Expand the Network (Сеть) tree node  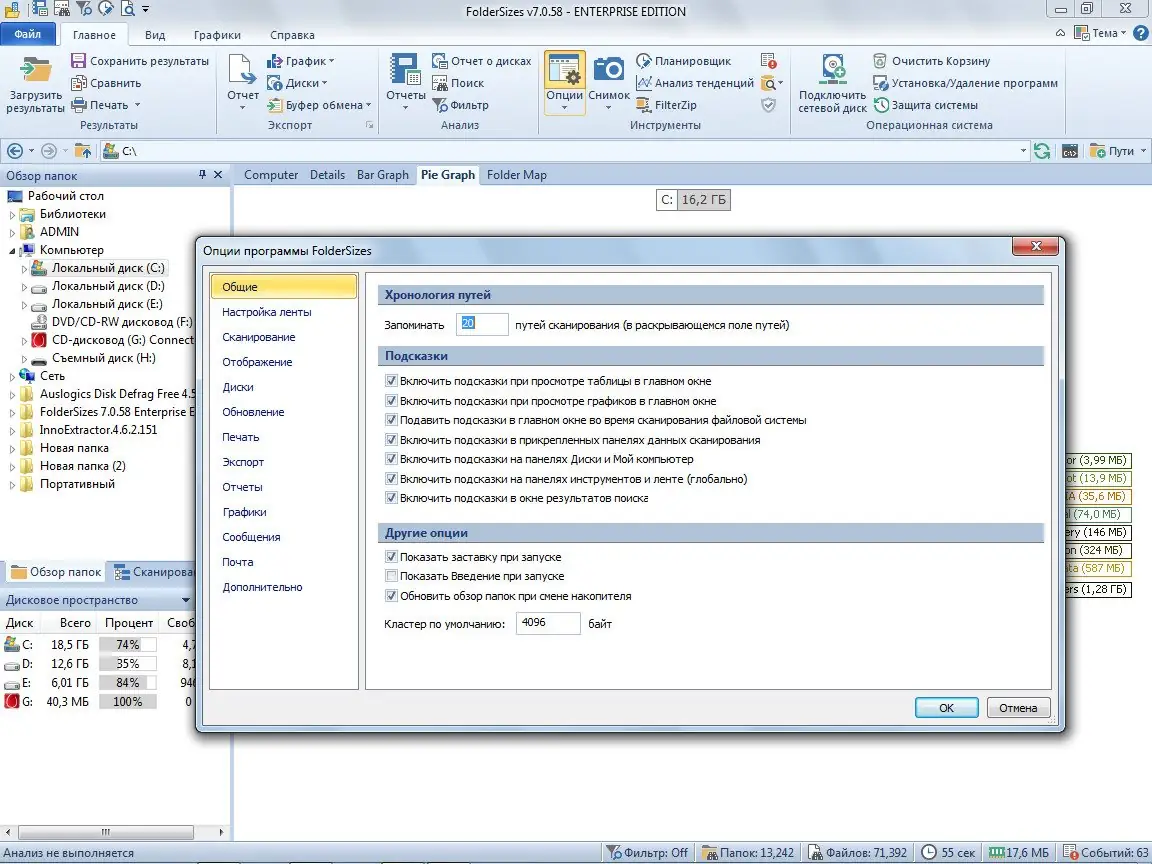[x=12, y=376]
